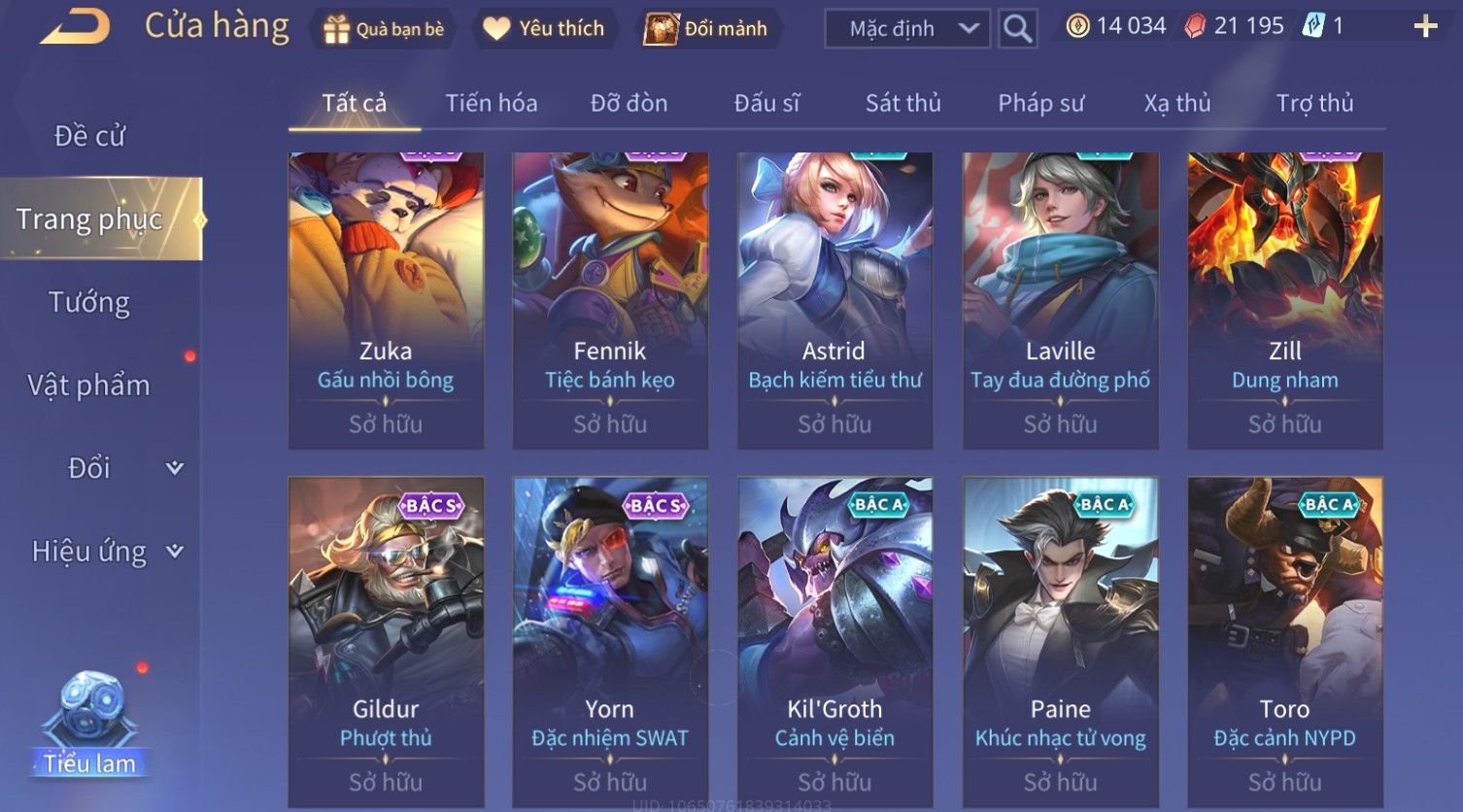Open the Mặc định sort dropdown

click(x=907, y=29)
